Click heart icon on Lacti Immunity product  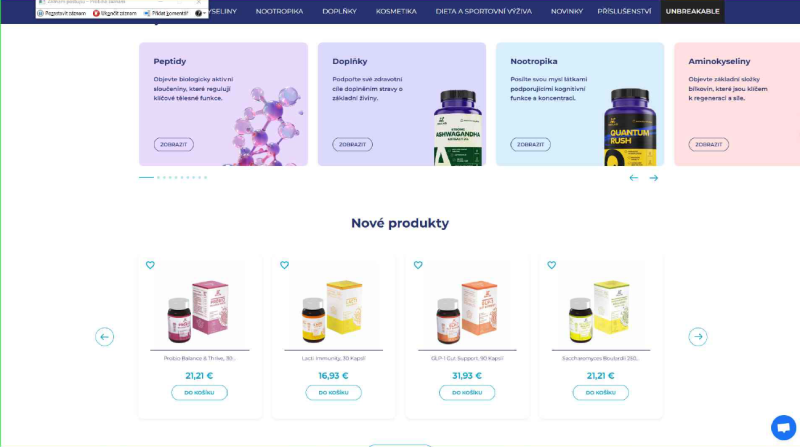pyautogui.click(x=284, y=265)
